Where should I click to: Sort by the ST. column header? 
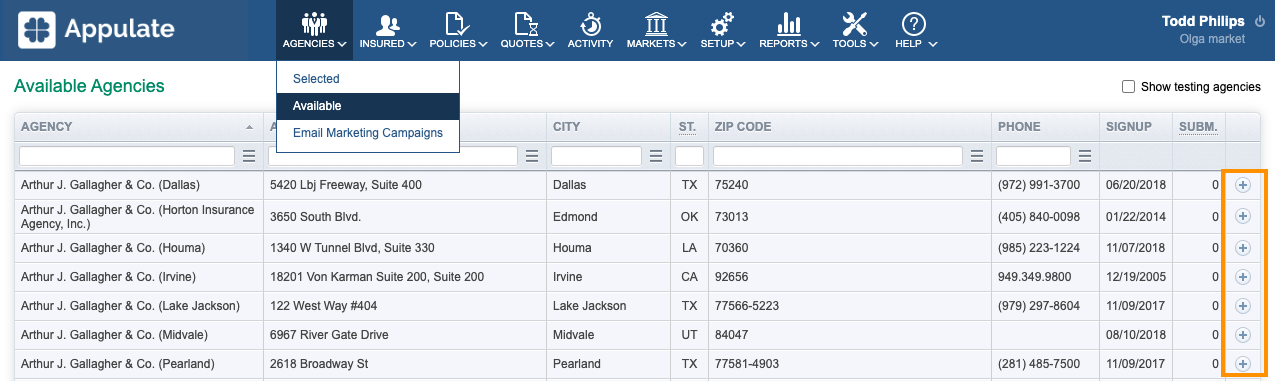[x=687, y=127]
